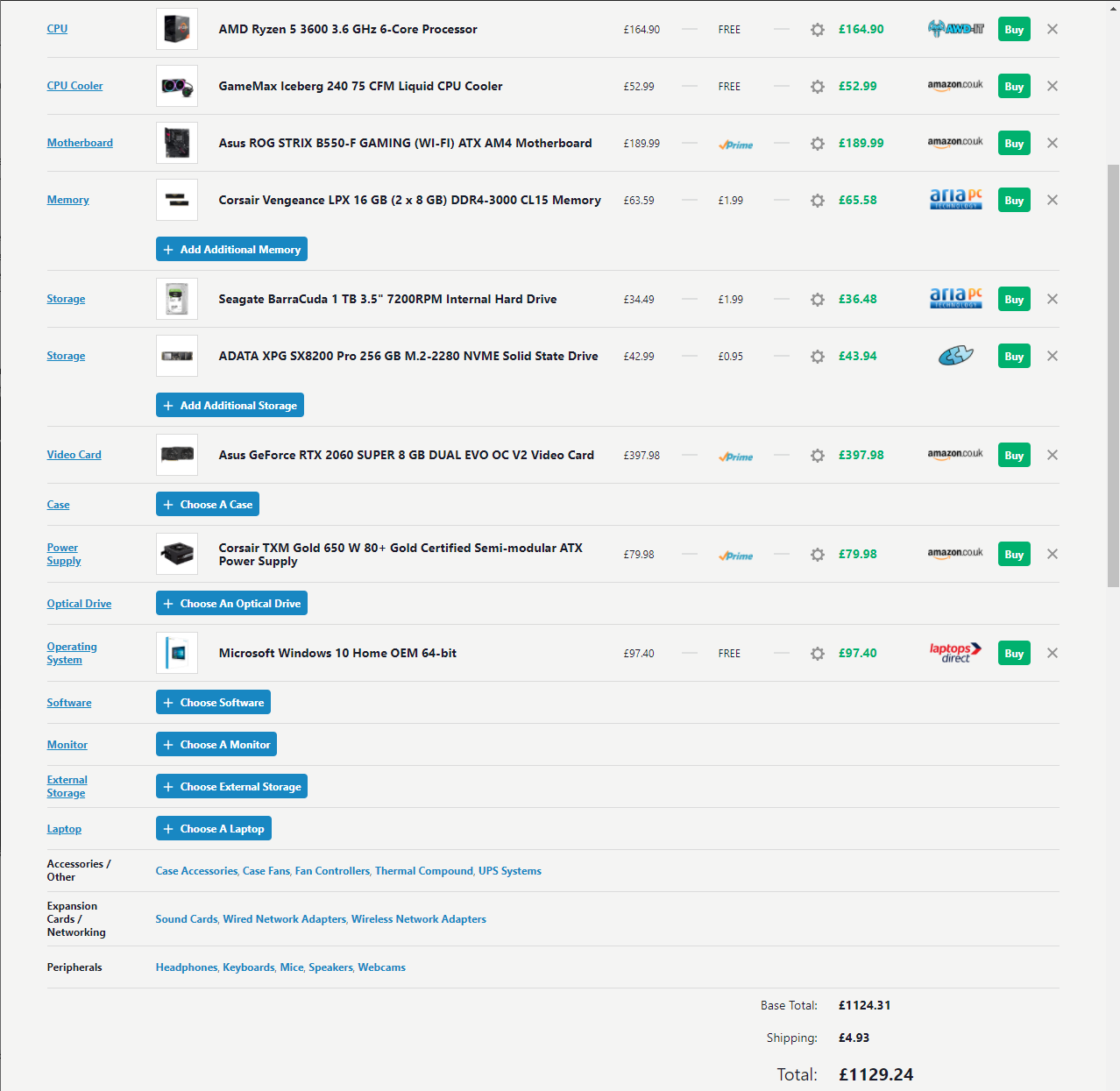Click Aria PC logo in Memory row
1120x1091 pixels.
(955, 200)
